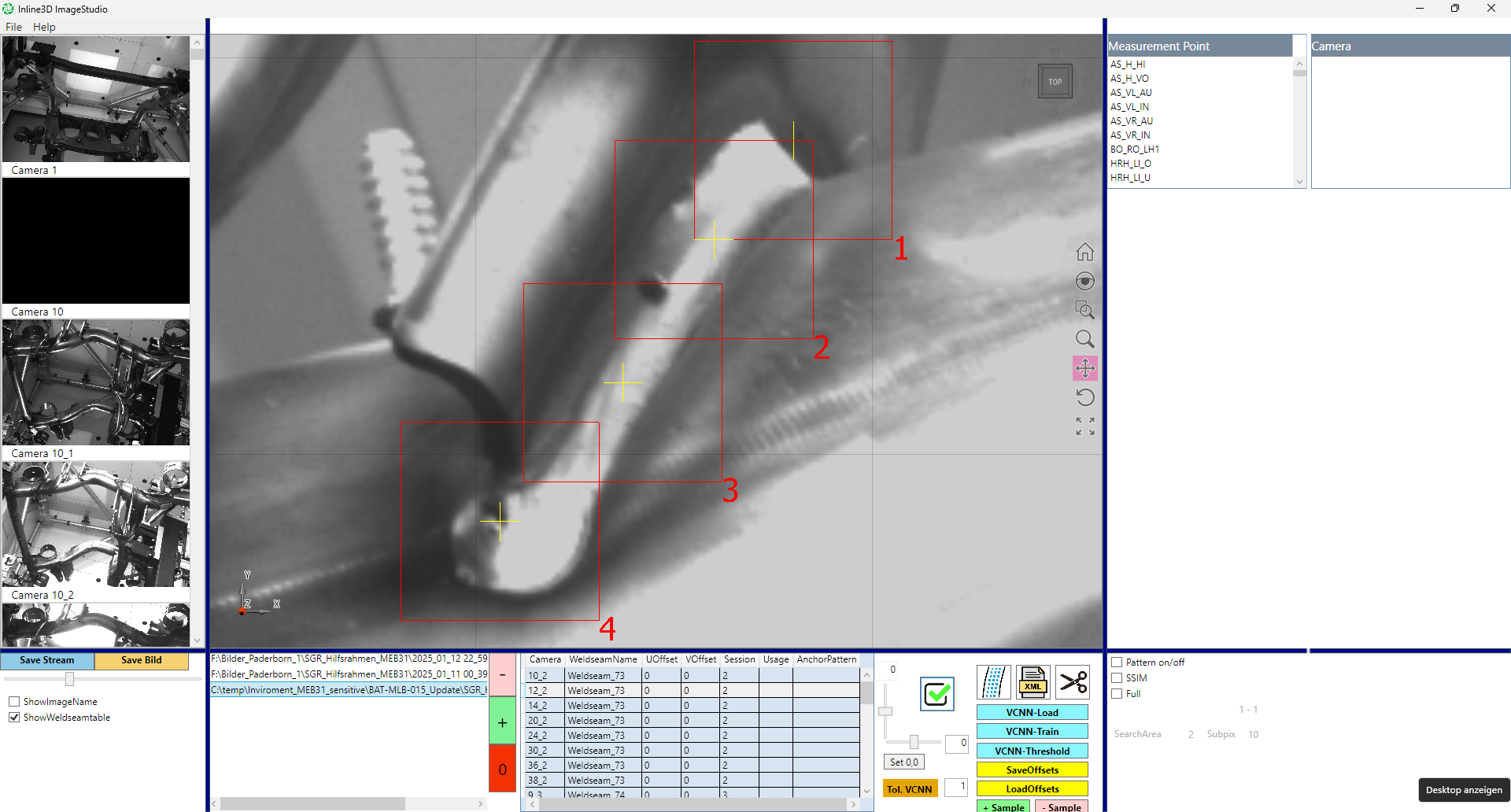The image size is (1511, 812).
Task: Click the XML file icon
Action: coord(1033,681)
